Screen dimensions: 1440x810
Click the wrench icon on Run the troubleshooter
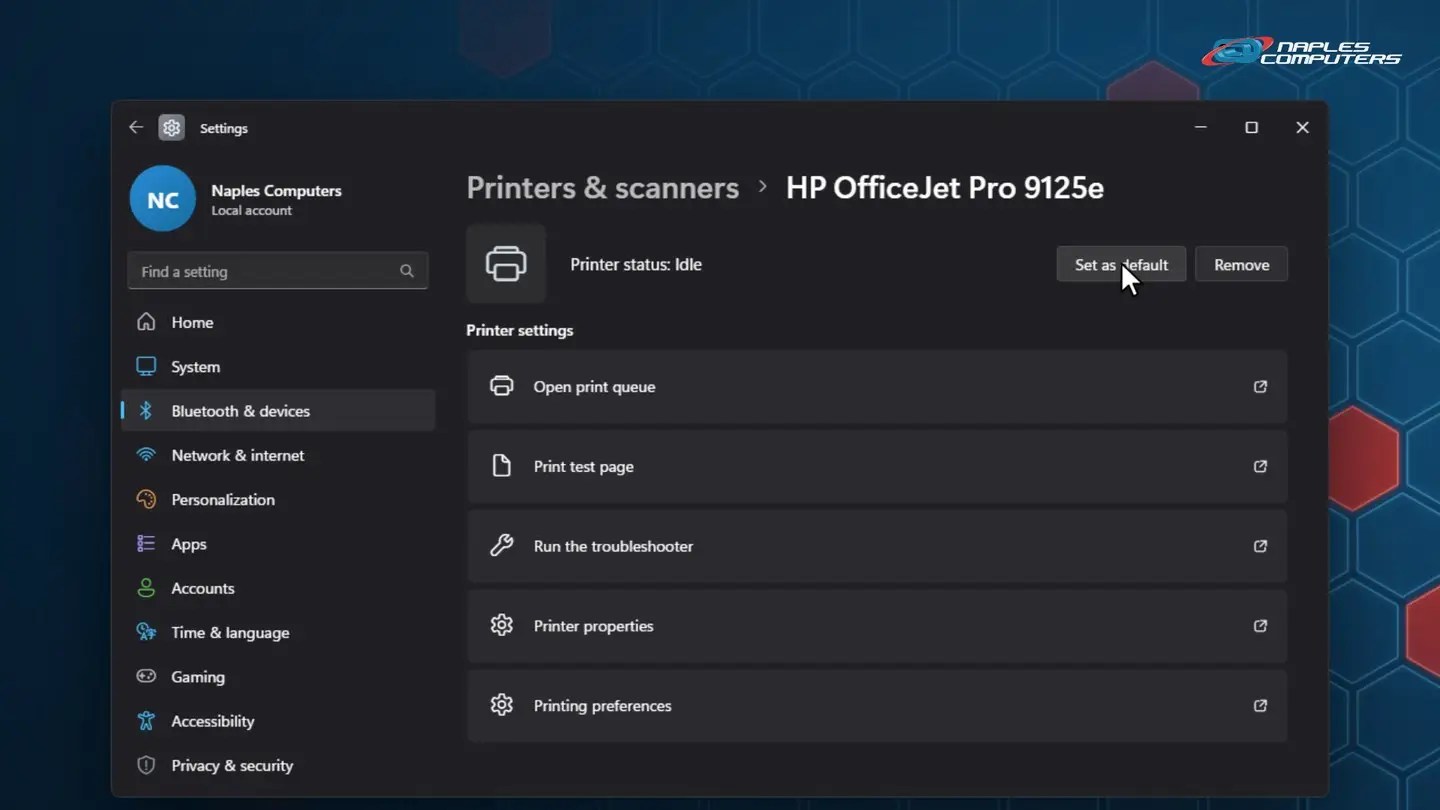(x=502, y=546)
